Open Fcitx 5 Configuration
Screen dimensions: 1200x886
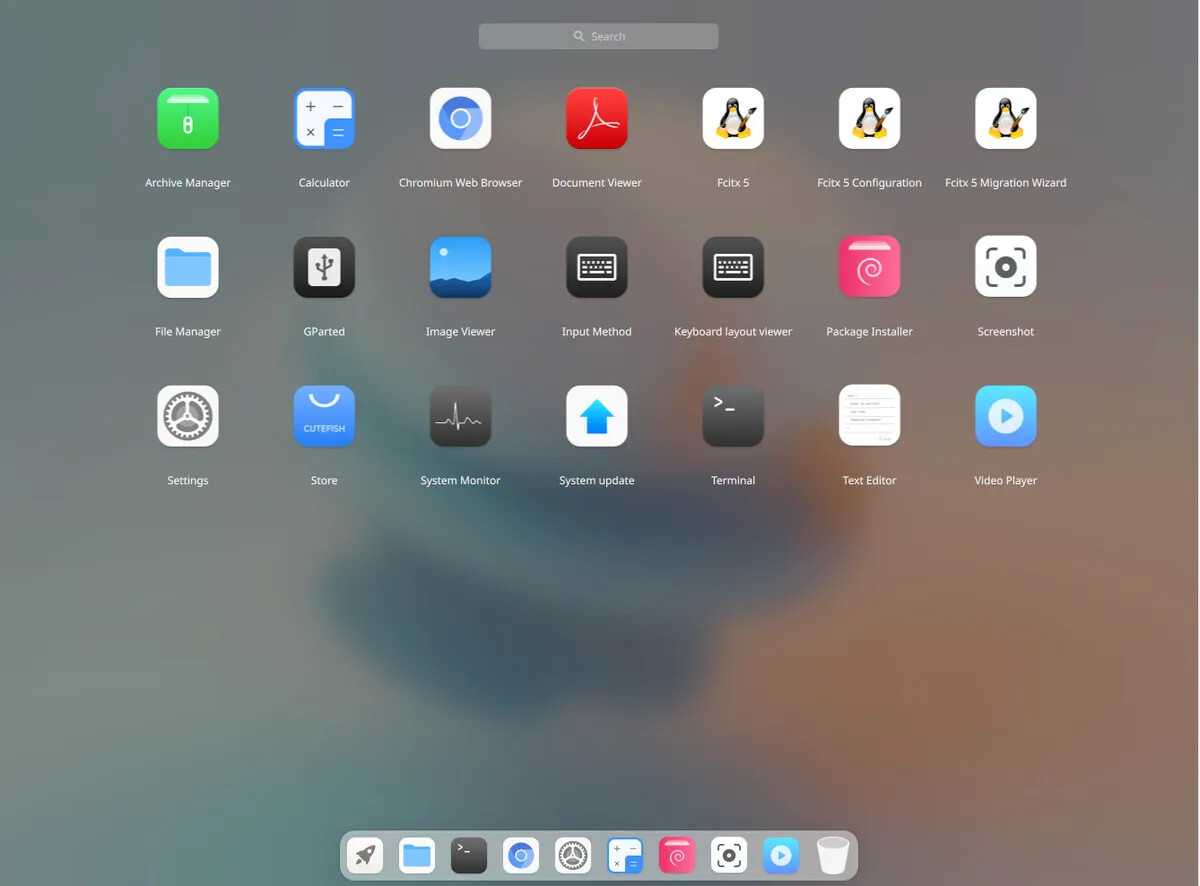(x=869, y=118)
